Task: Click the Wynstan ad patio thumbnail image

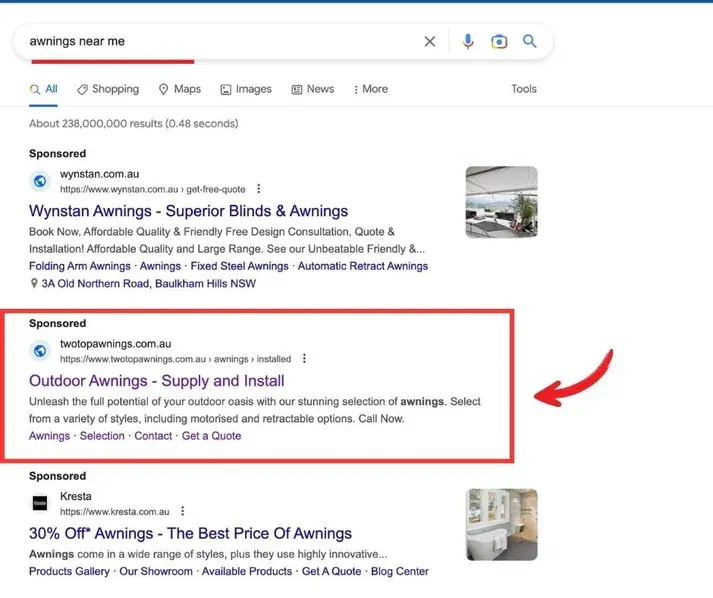Action: click(x=501, y=202)
